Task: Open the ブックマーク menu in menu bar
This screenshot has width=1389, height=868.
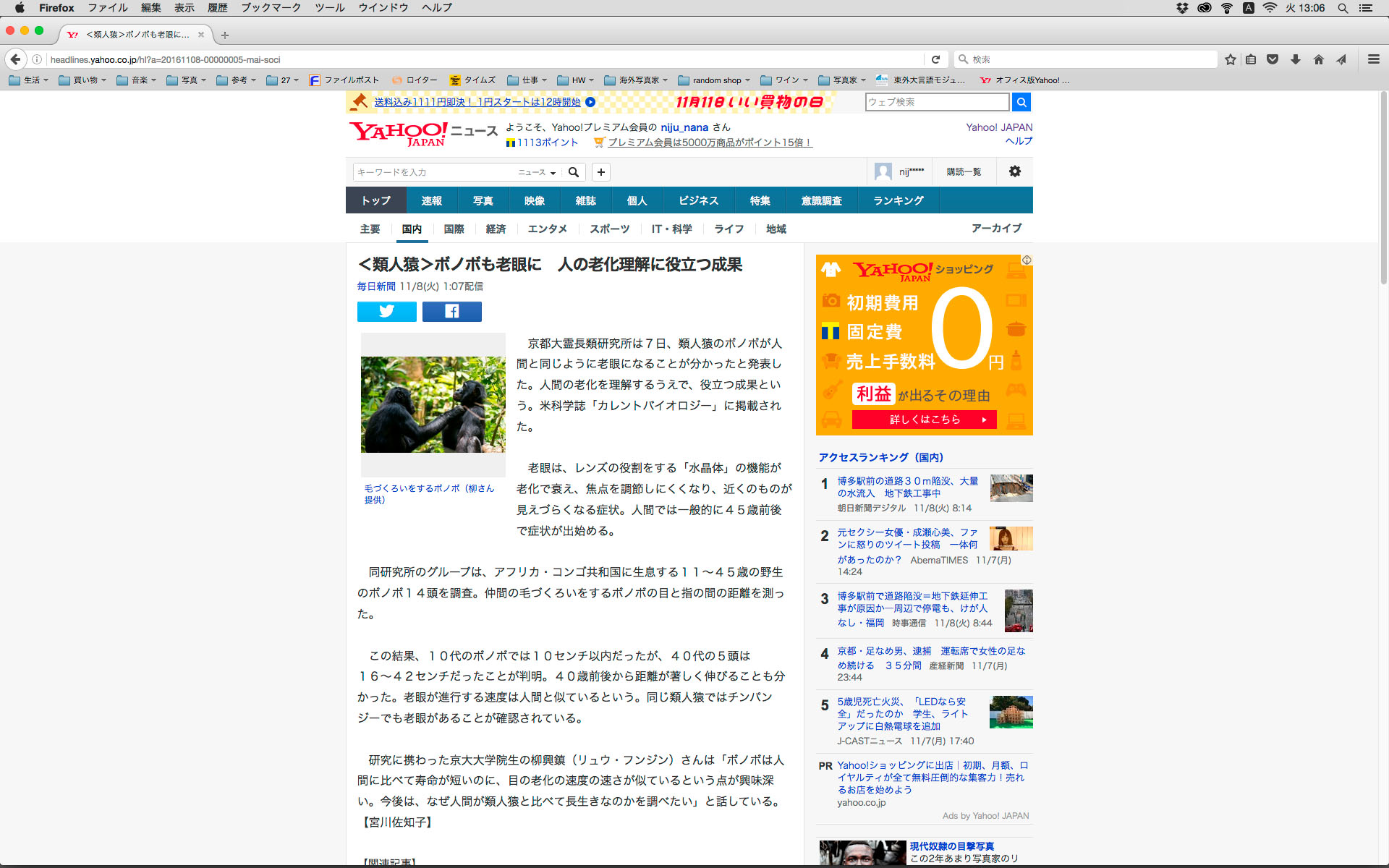Action: point(271,8)
